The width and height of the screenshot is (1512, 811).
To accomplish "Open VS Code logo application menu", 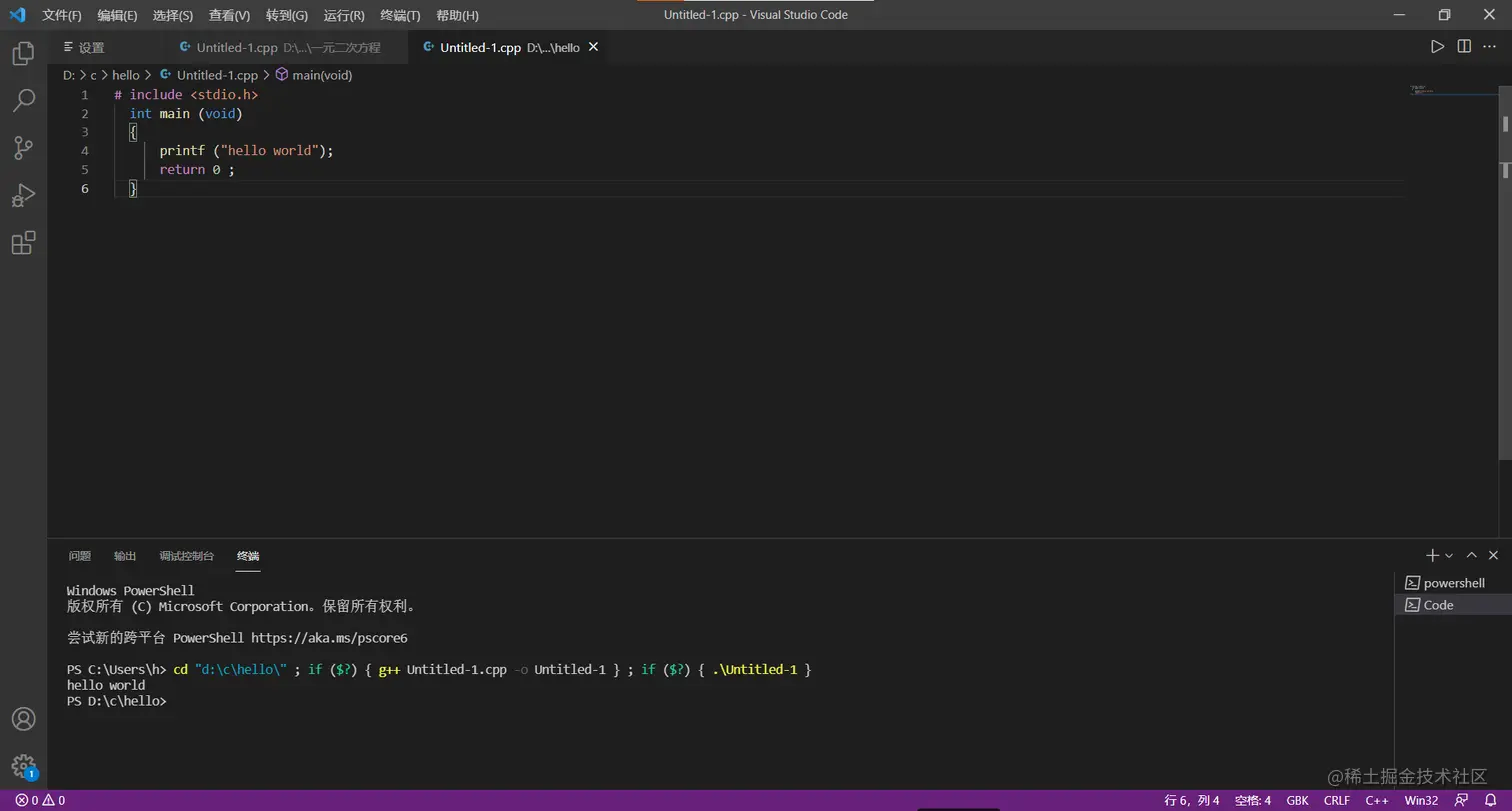I will tap(17, 15).
